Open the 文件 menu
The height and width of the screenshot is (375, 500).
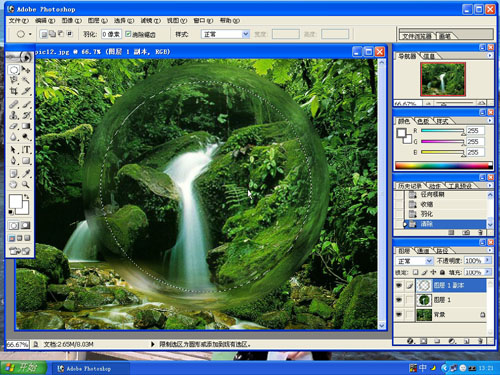tap(19, 21)
